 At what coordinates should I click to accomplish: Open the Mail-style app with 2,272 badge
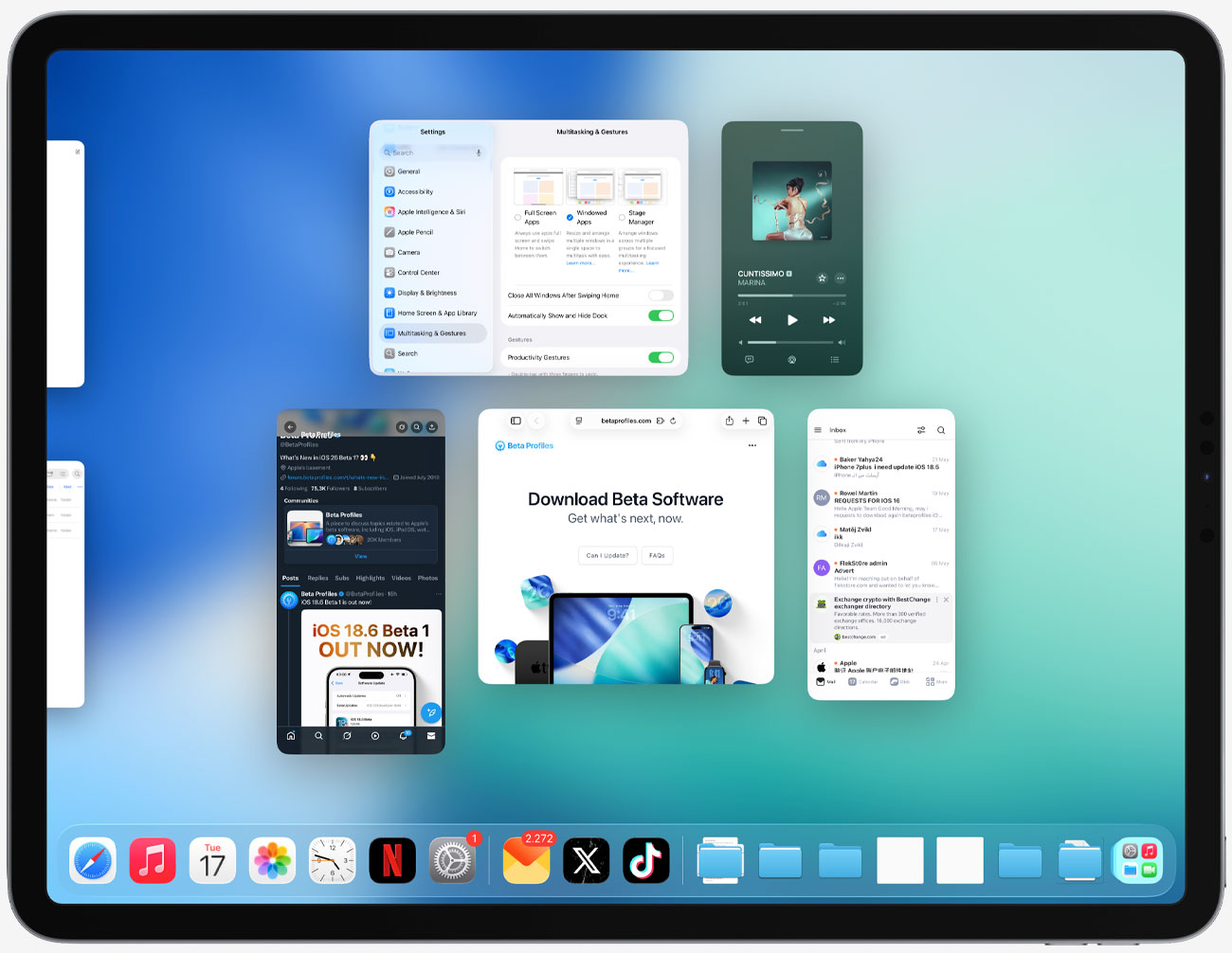coord(526,861)
